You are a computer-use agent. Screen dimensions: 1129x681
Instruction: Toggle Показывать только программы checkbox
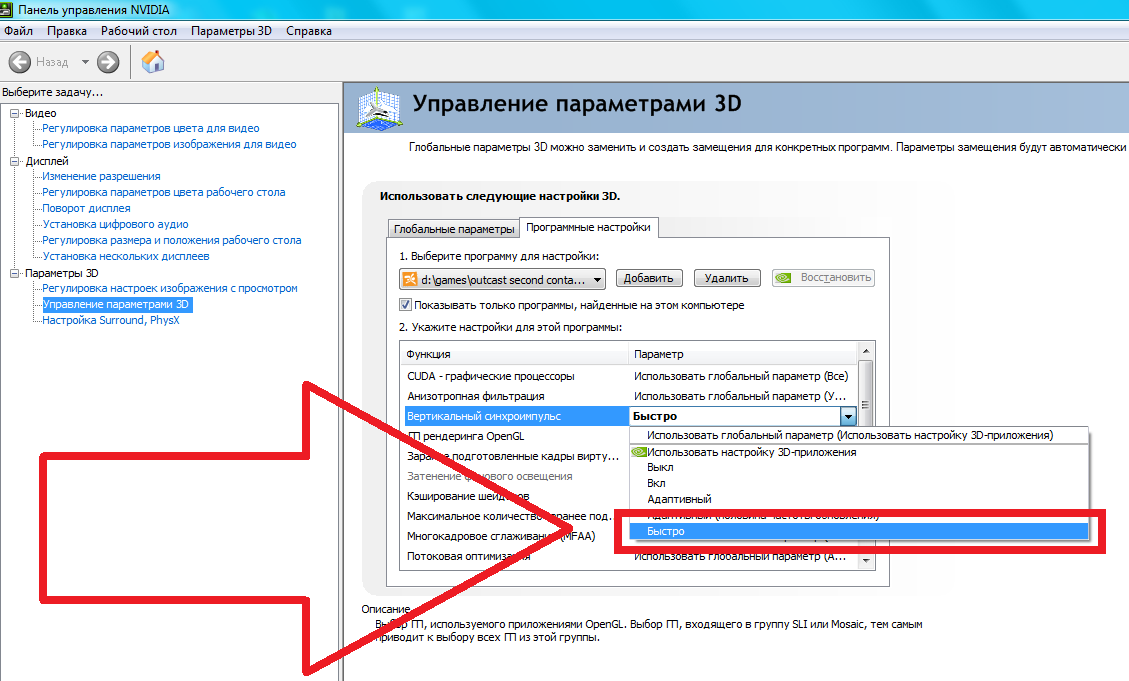(x=405, y=305)
